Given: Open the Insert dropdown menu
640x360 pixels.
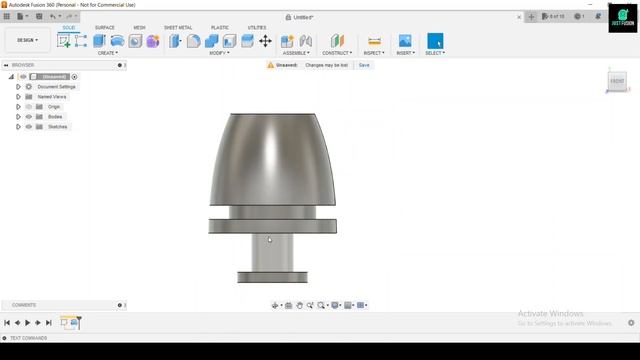Looking at the screenshot, I should coord(405,53).
